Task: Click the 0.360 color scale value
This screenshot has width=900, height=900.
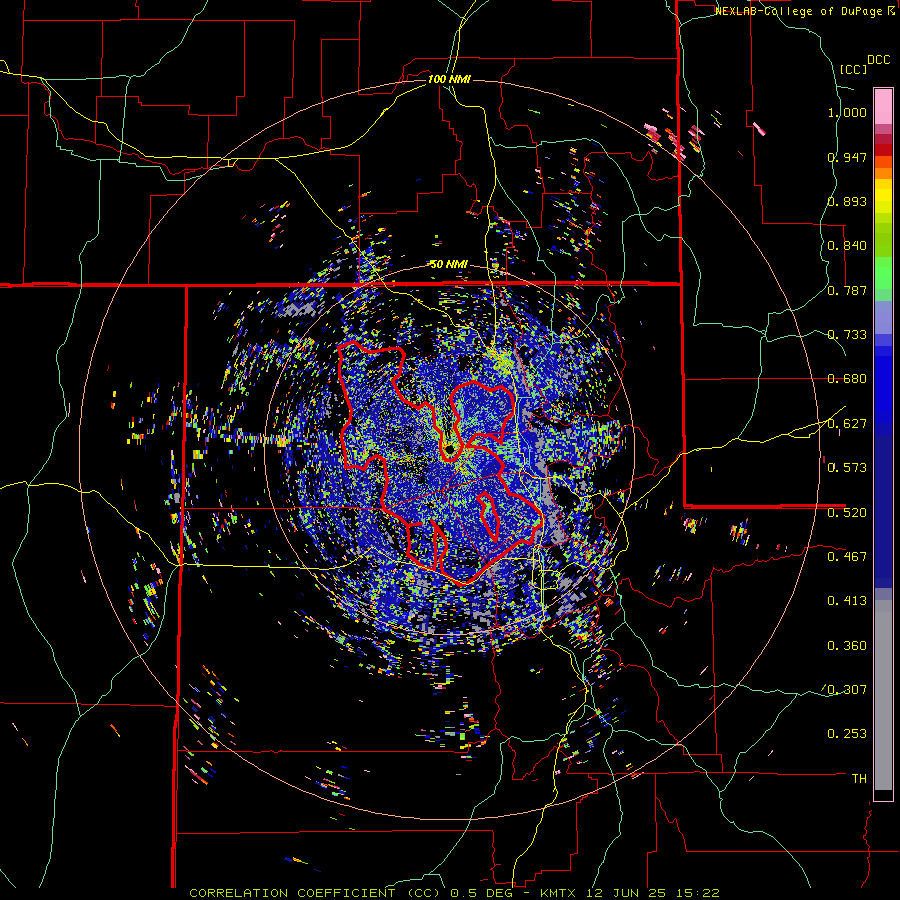Action: tap(847, 646)
